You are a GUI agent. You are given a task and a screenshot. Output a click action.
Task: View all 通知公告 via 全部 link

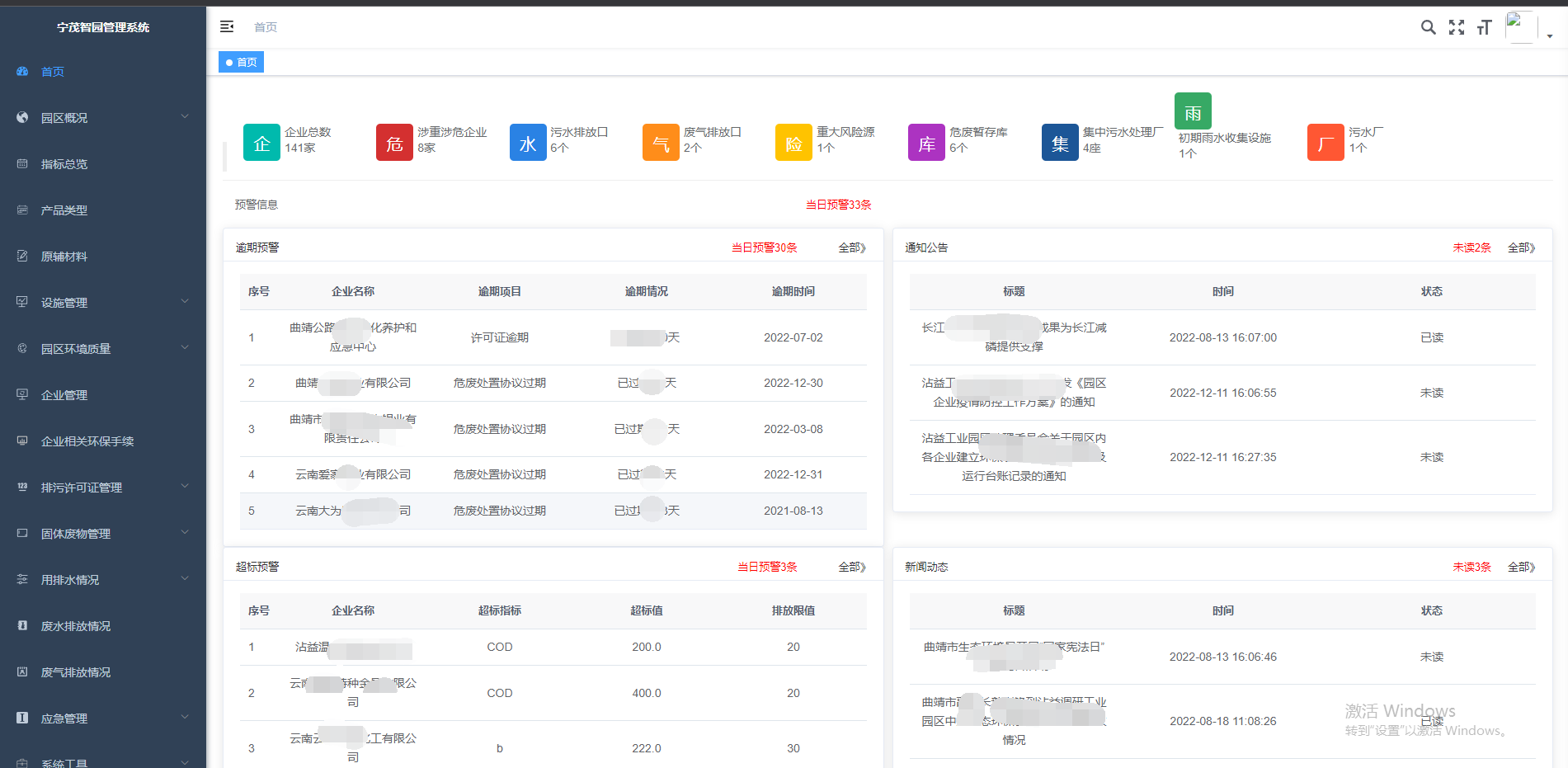point(1522,247)
